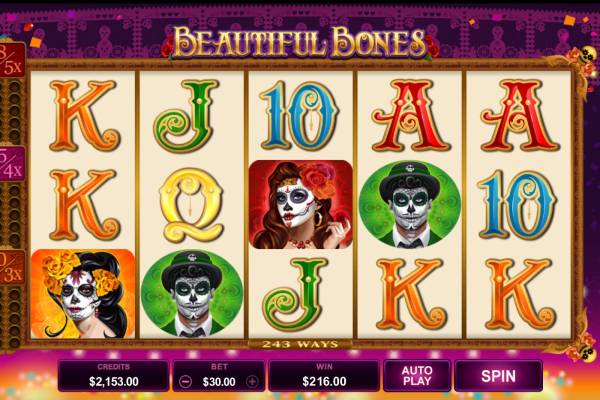Click the Beautiful Bones title logo

[300, 42]
